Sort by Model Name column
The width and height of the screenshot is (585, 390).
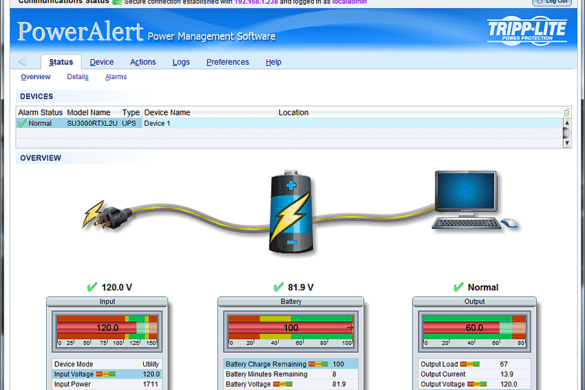coord(93,112)
